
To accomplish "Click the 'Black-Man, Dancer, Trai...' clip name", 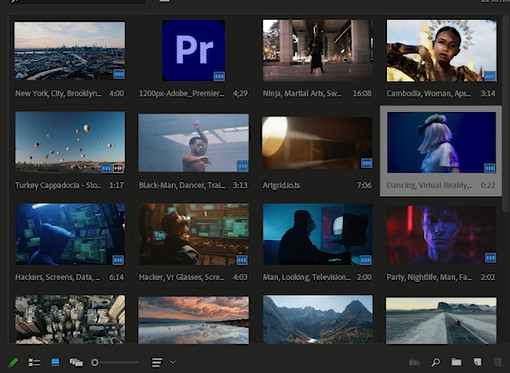I will point(182,185).
